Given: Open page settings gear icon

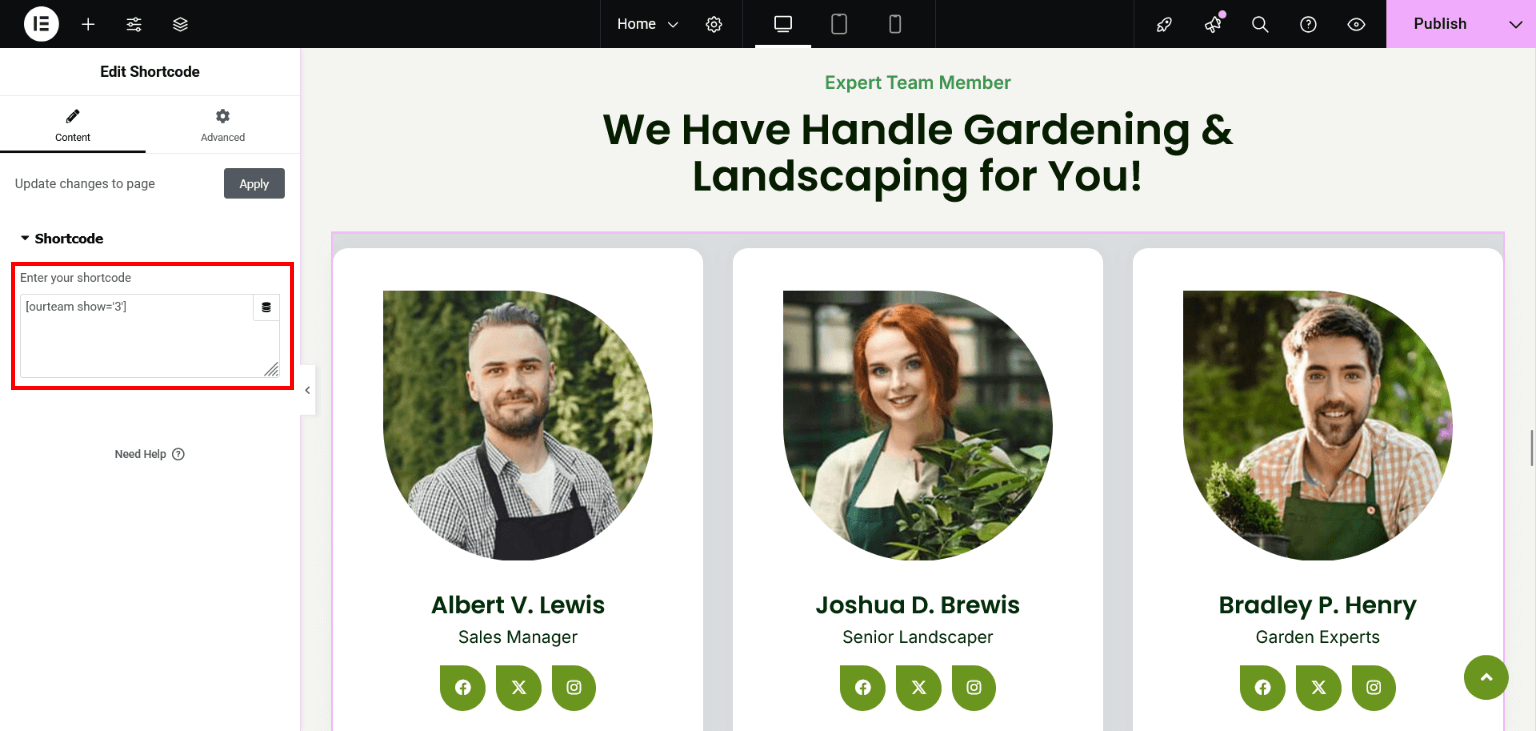Looking at the screenshot, I should (x=714, y=24).
